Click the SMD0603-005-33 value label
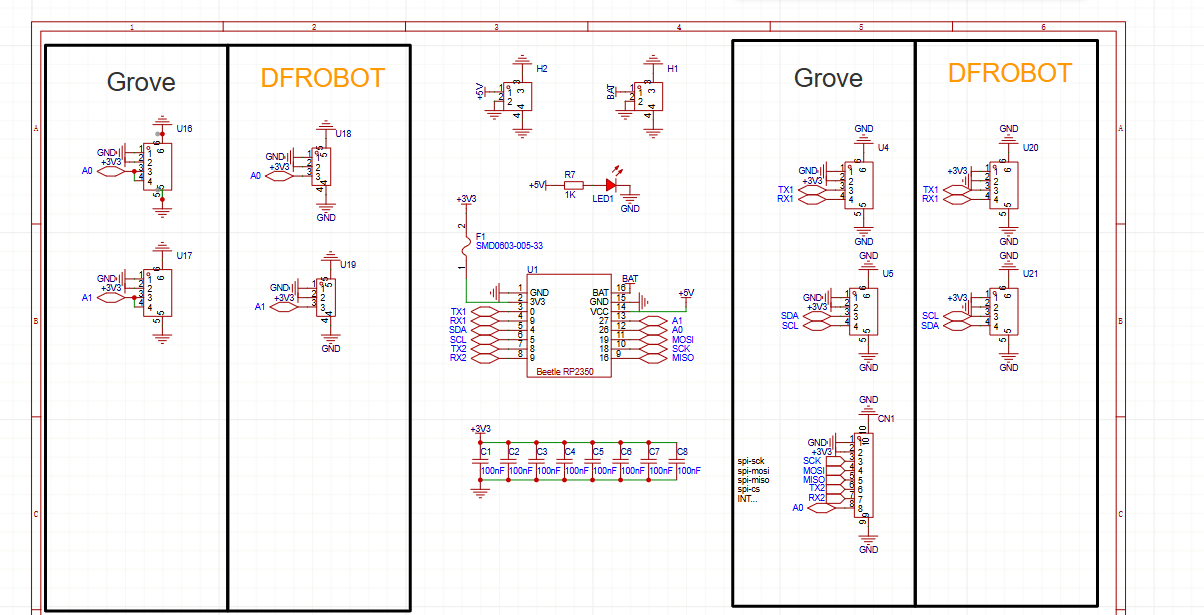The width and height of the screenshot is (1204, 615). click(511, 245)
